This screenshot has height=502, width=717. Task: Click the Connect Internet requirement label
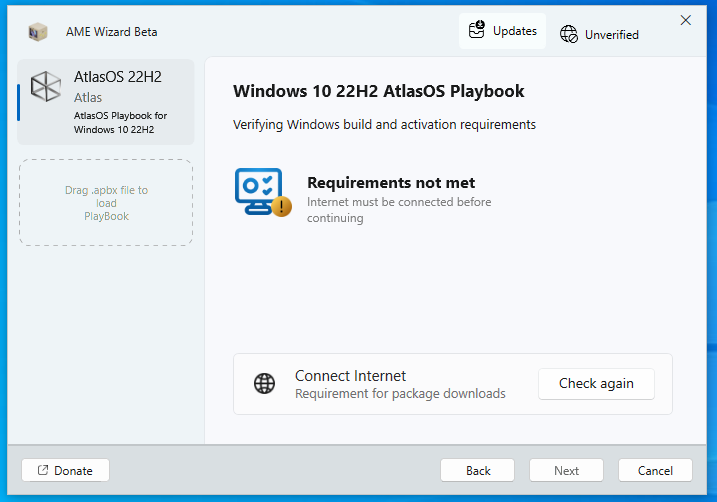[350, 376]
